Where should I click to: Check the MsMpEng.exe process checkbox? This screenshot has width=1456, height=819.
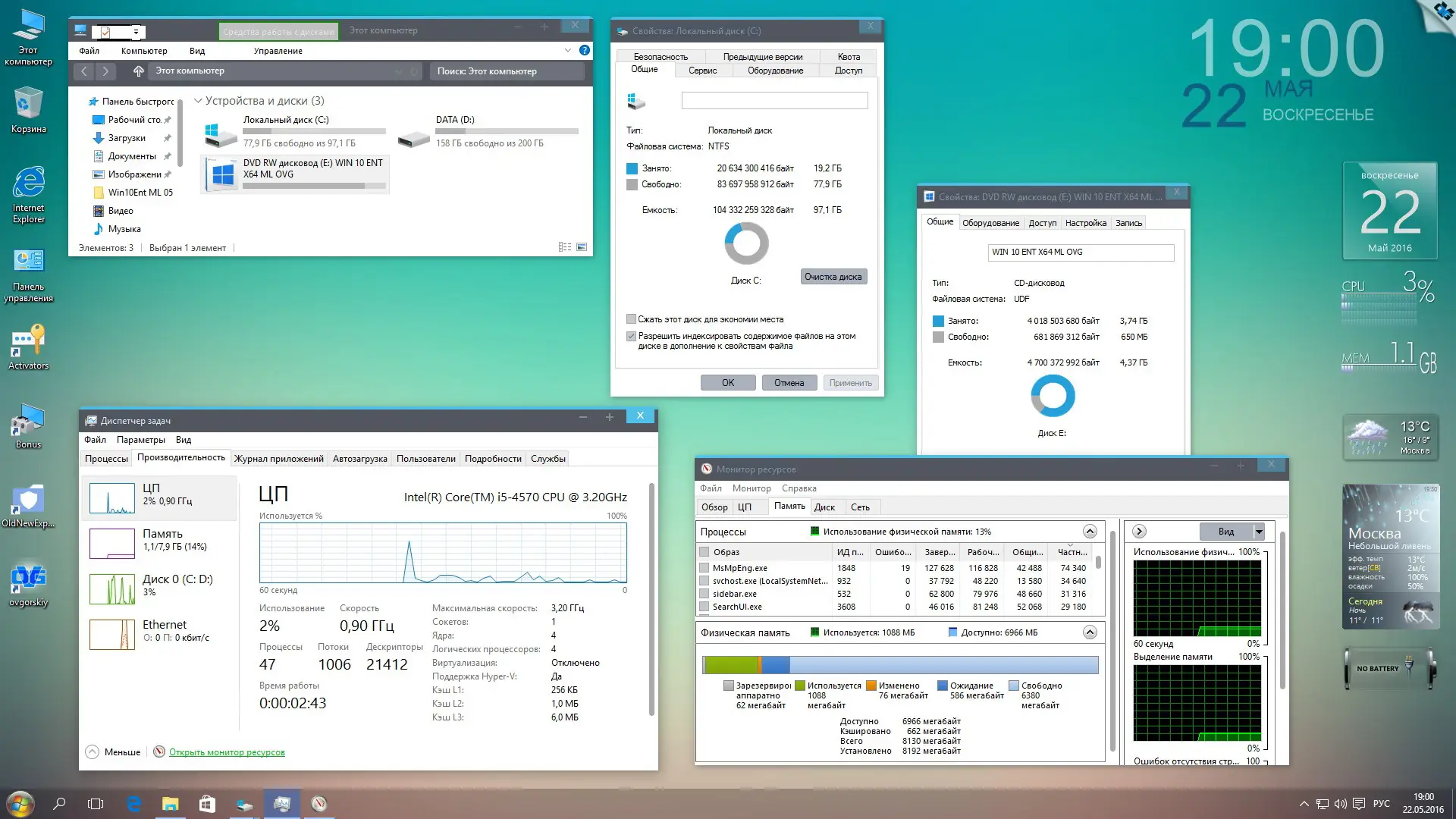704,568
